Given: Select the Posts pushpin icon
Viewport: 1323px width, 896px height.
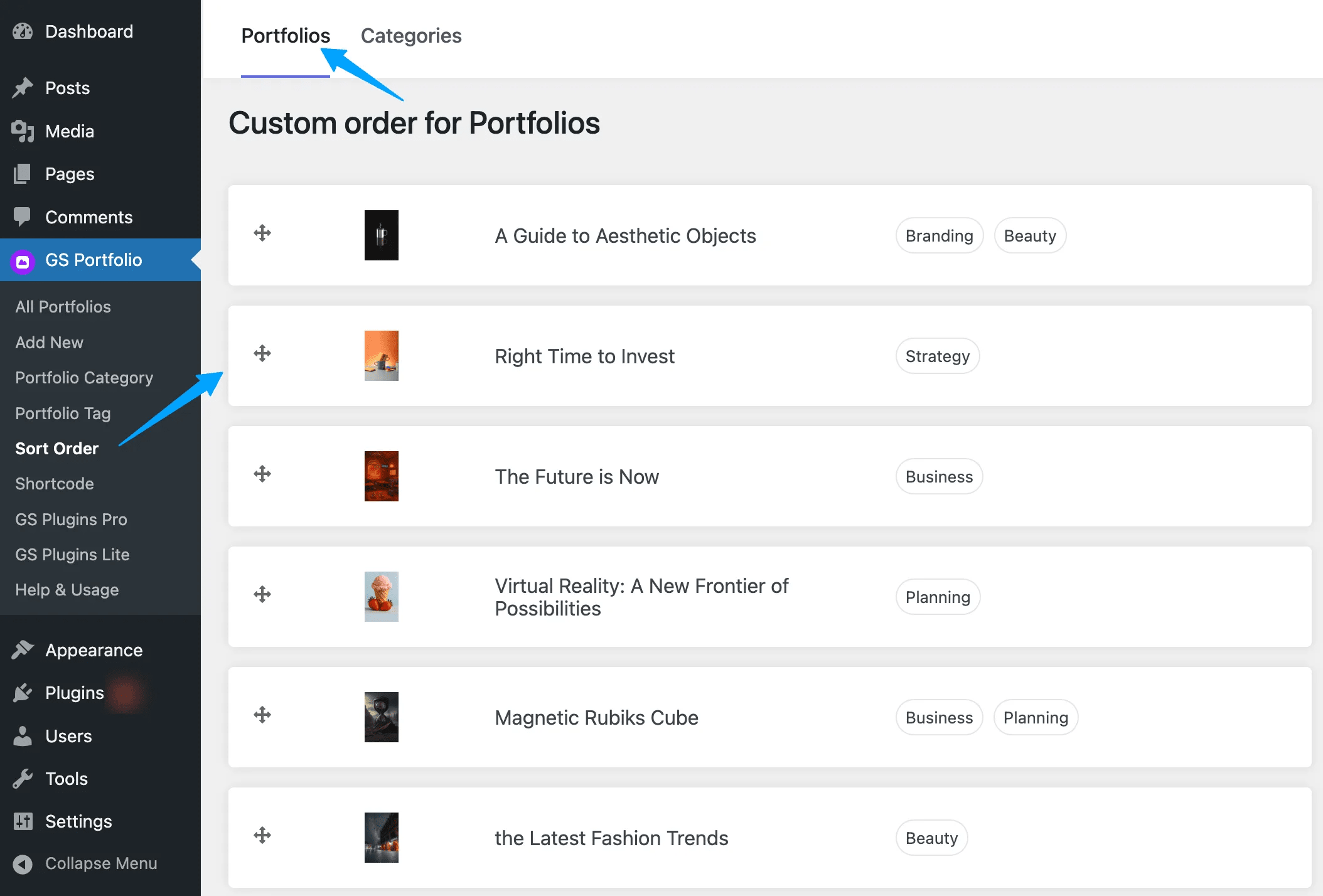Looking at the screenshot, I should 23,87.
